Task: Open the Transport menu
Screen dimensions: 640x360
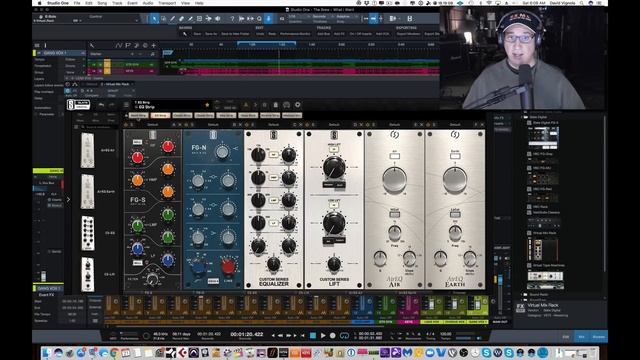Action: (x=167, y=3)
